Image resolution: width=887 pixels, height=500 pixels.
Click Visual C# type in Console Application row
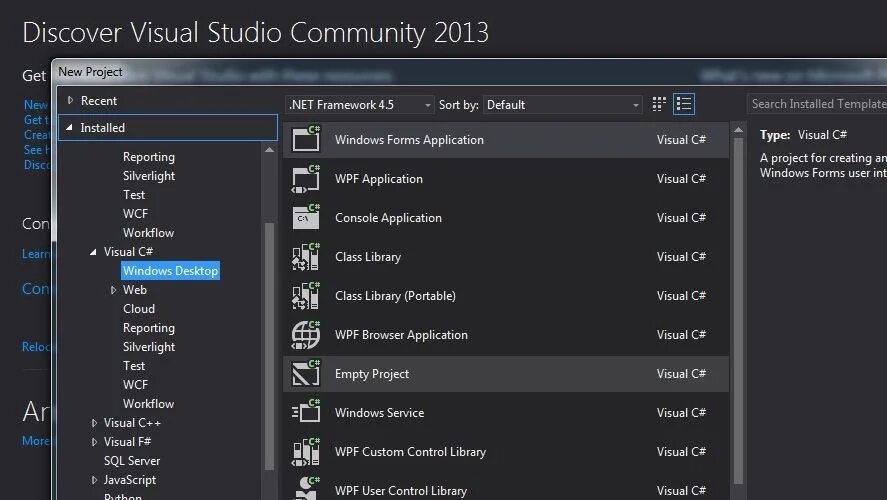tap(681, 218)
